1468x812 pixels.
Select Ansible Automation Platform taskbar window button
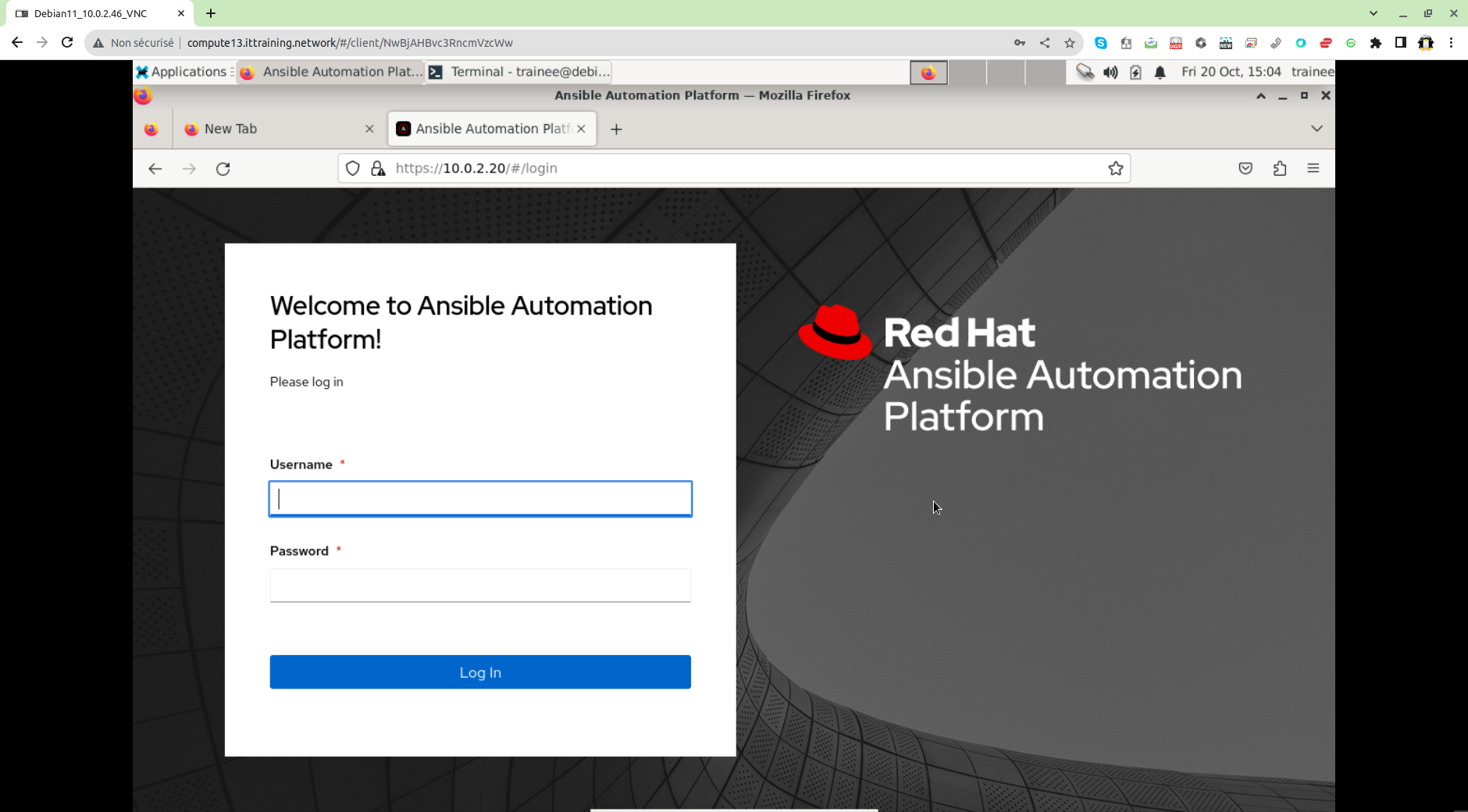tap(331, 72)
